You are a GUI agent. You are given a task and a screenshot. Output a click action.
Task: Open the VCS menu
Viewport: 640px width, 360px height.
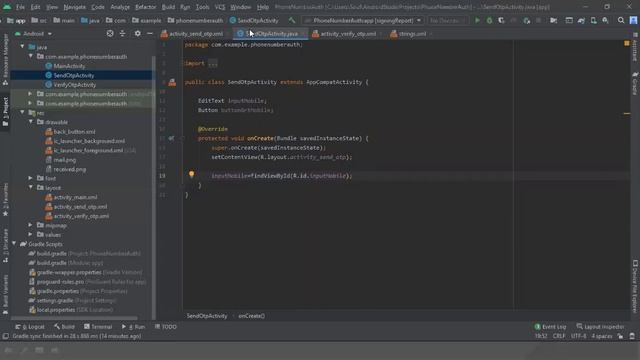[x=220, y=7]
